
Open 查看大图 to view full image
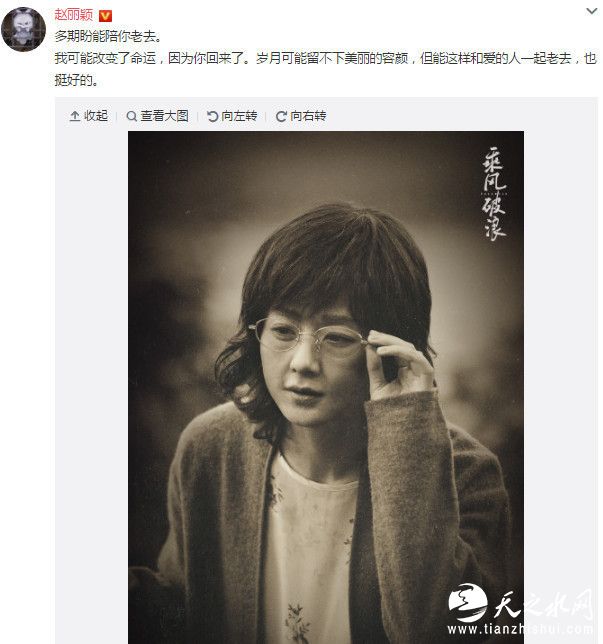coord(165,116)
